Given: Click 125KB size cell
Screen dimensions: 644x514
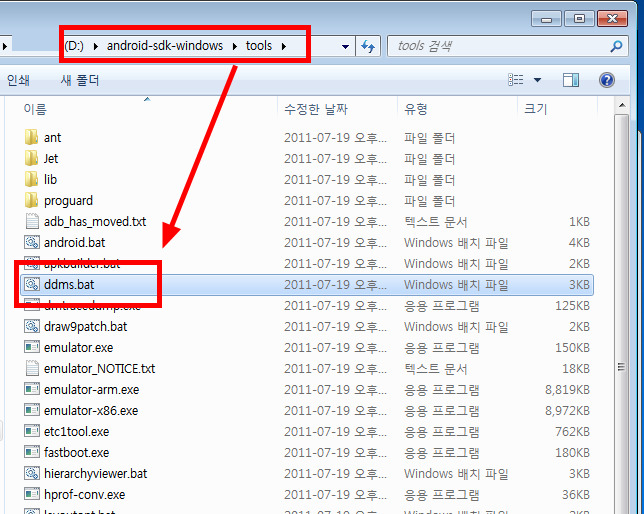Looking at the screenshot, I should [573, 306].
